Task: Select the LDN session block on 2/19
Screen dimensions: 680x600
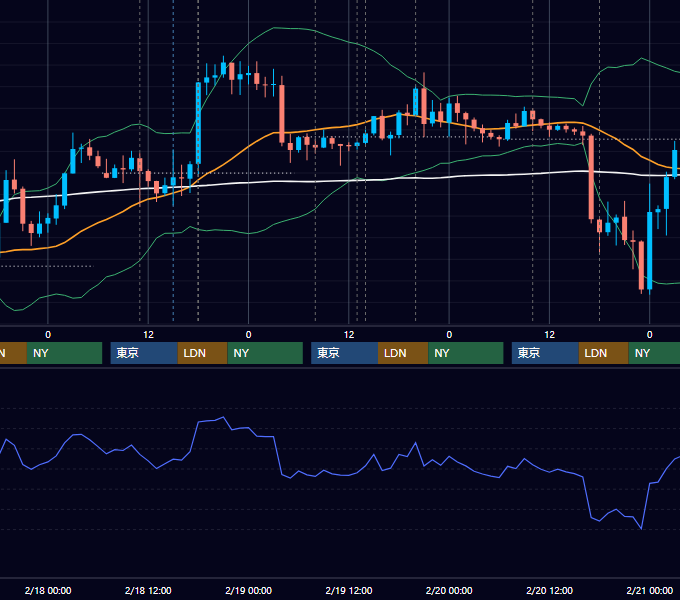Action: click(x=403, y=353)
